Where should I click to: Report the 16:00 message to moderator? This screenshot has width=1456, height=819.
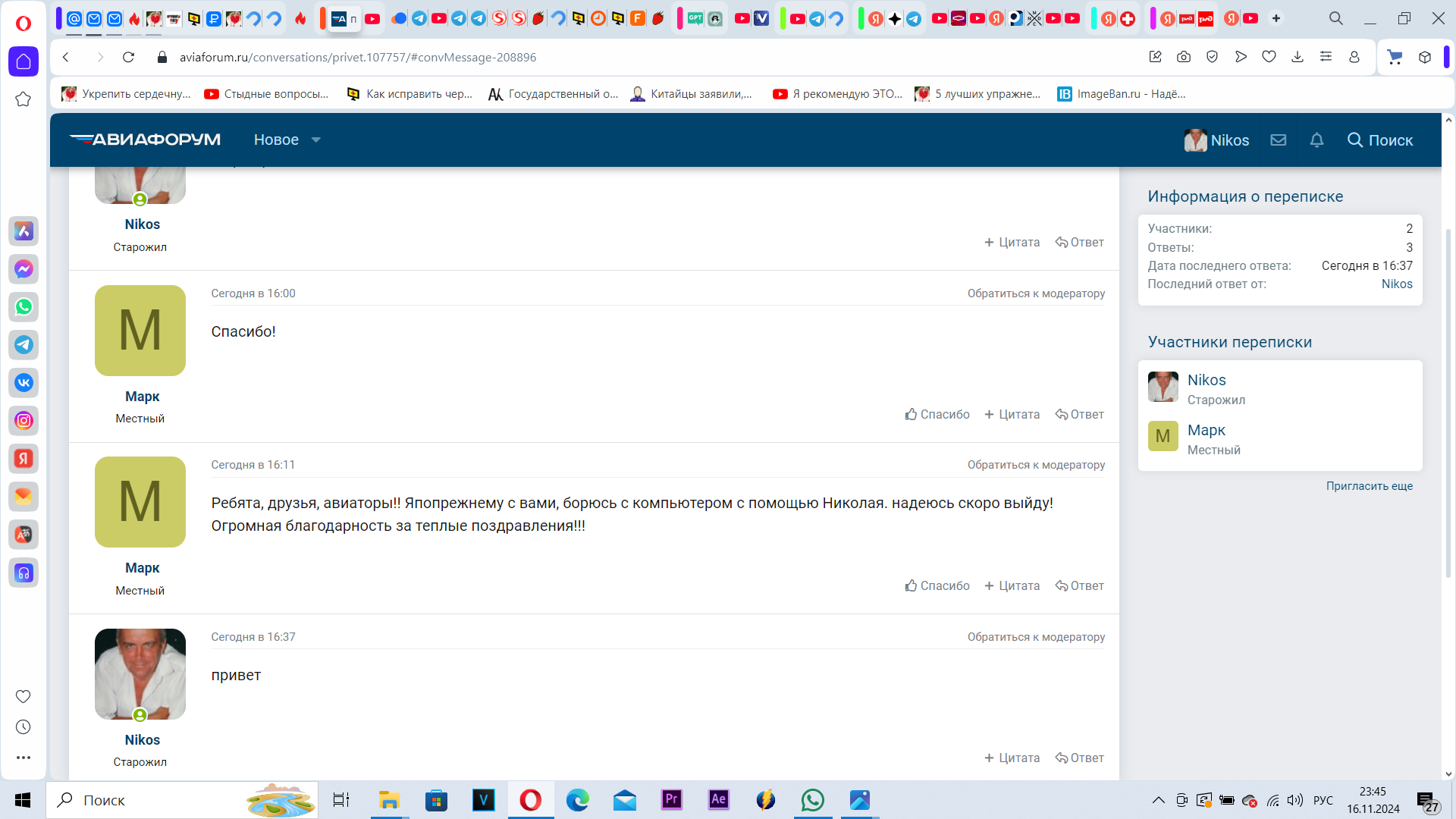[x=1036, y=293]
